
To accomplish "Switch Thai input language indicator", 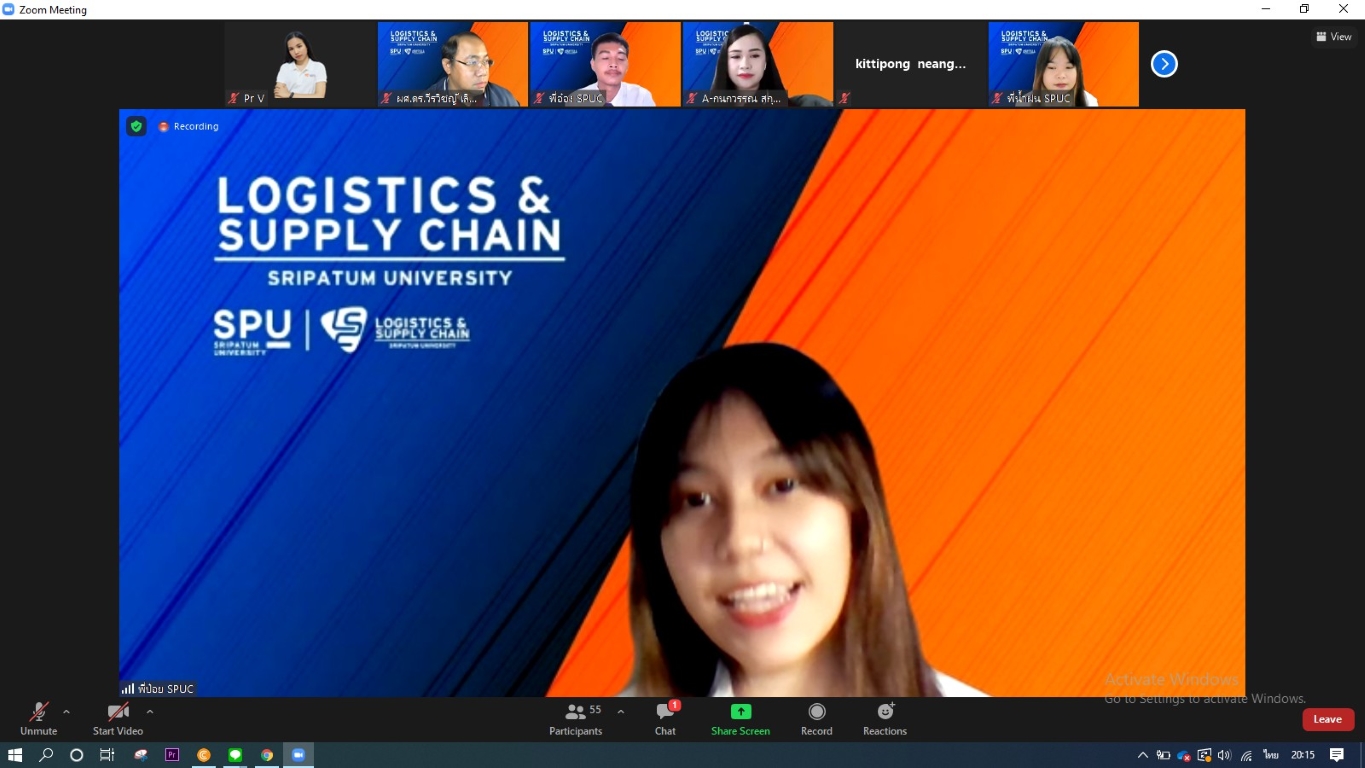I will coord(1271,755).
